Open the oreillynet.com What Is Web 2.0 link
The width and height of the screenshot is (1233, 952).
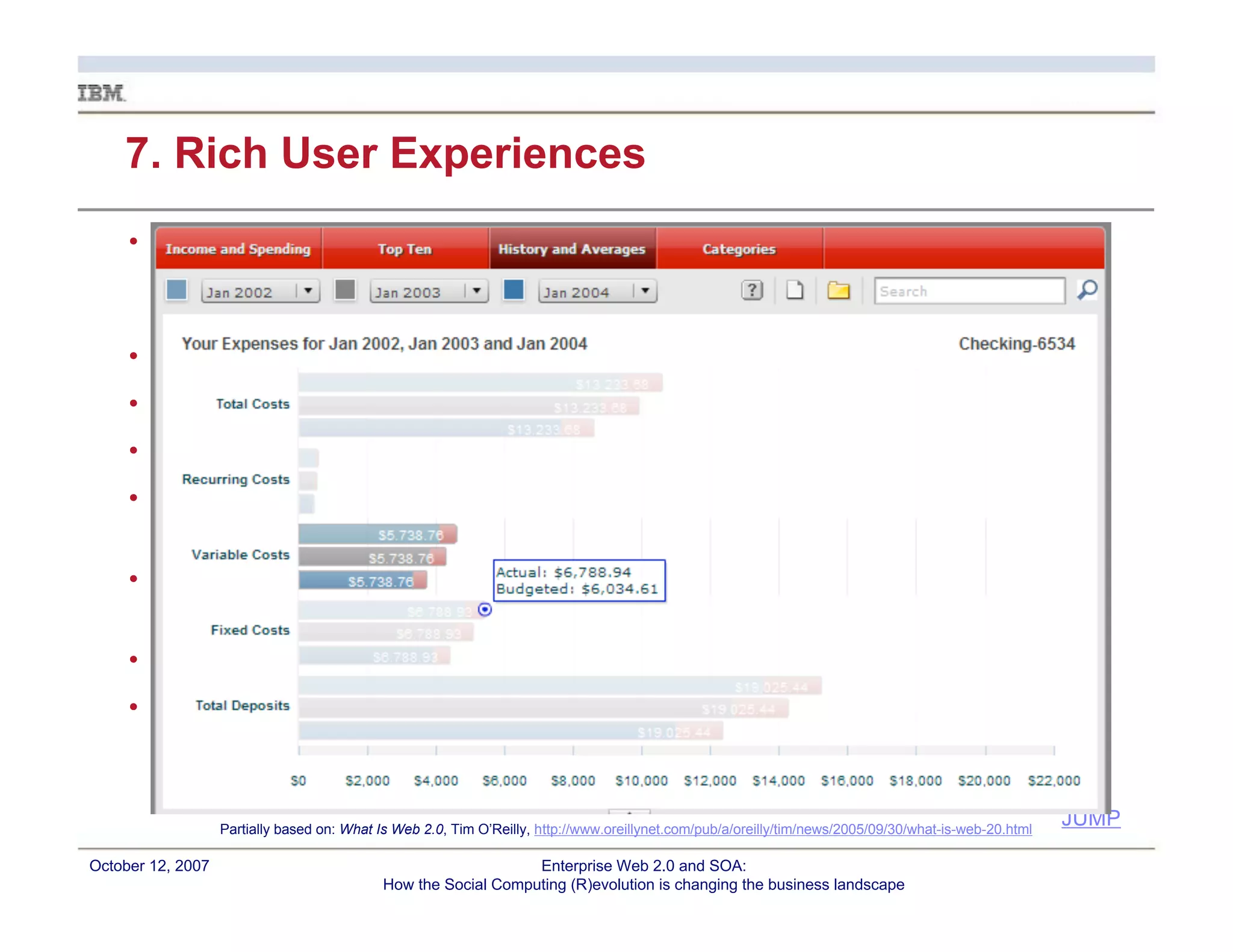coord(783,829)
